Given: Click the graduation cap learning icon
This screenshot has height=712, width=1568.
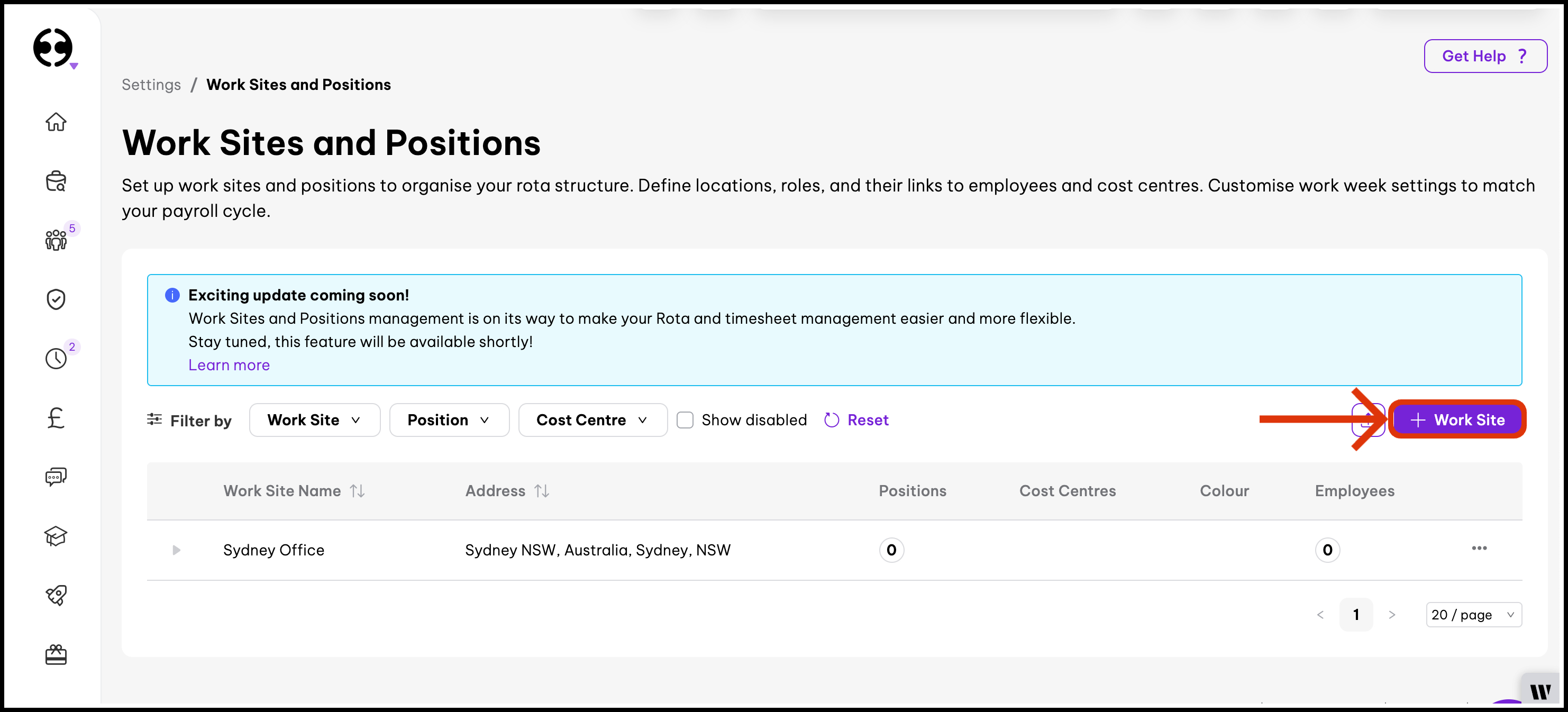Looking at the screenshot, I should (x=56, y=535).
